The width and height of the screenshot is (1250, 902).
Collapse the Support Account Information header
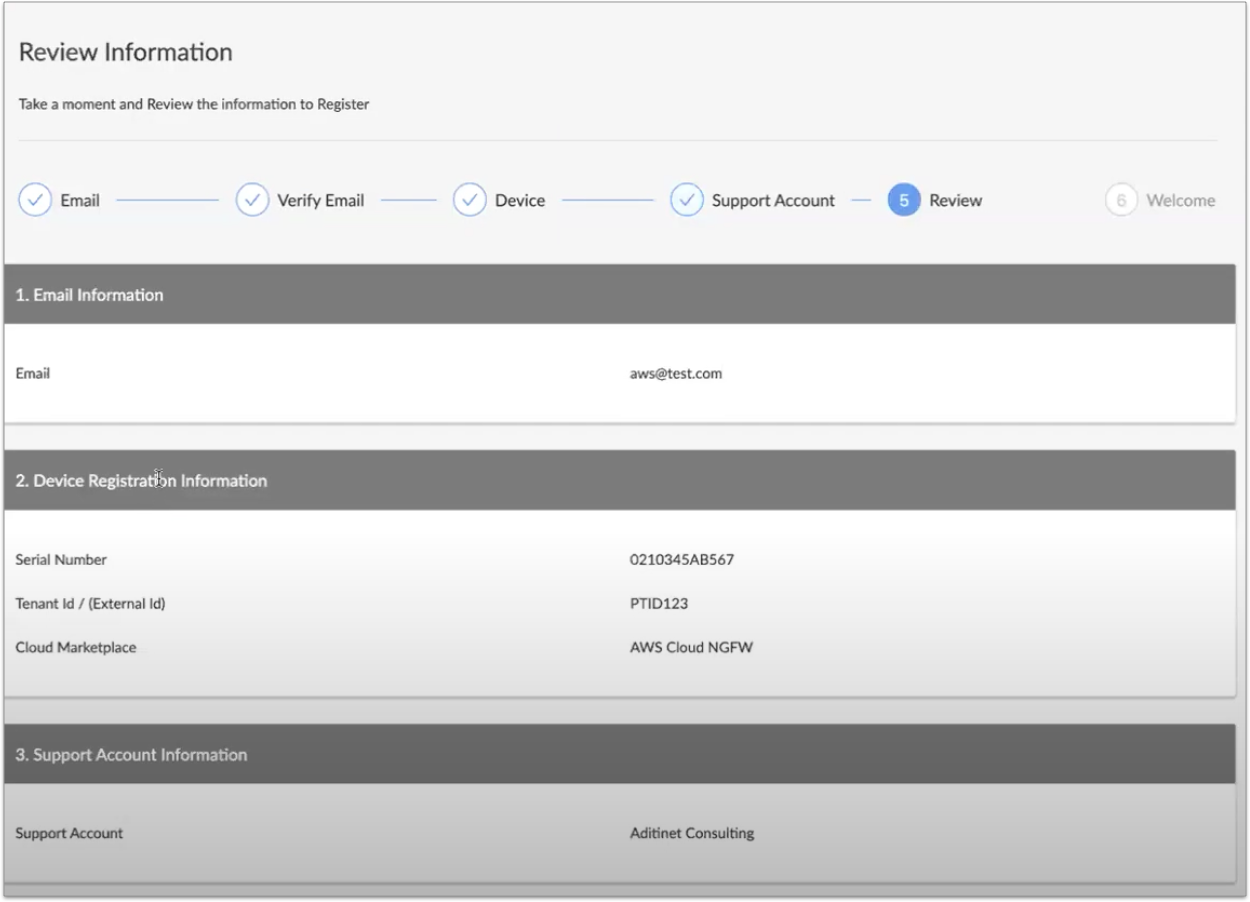(131, 755)
